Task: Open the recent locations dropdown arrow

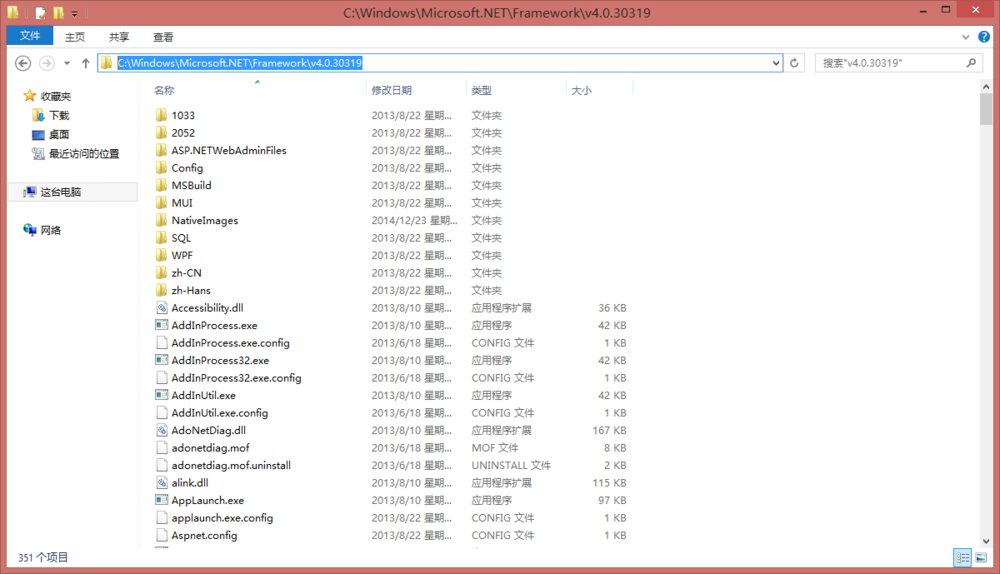Action: point(67,63)
